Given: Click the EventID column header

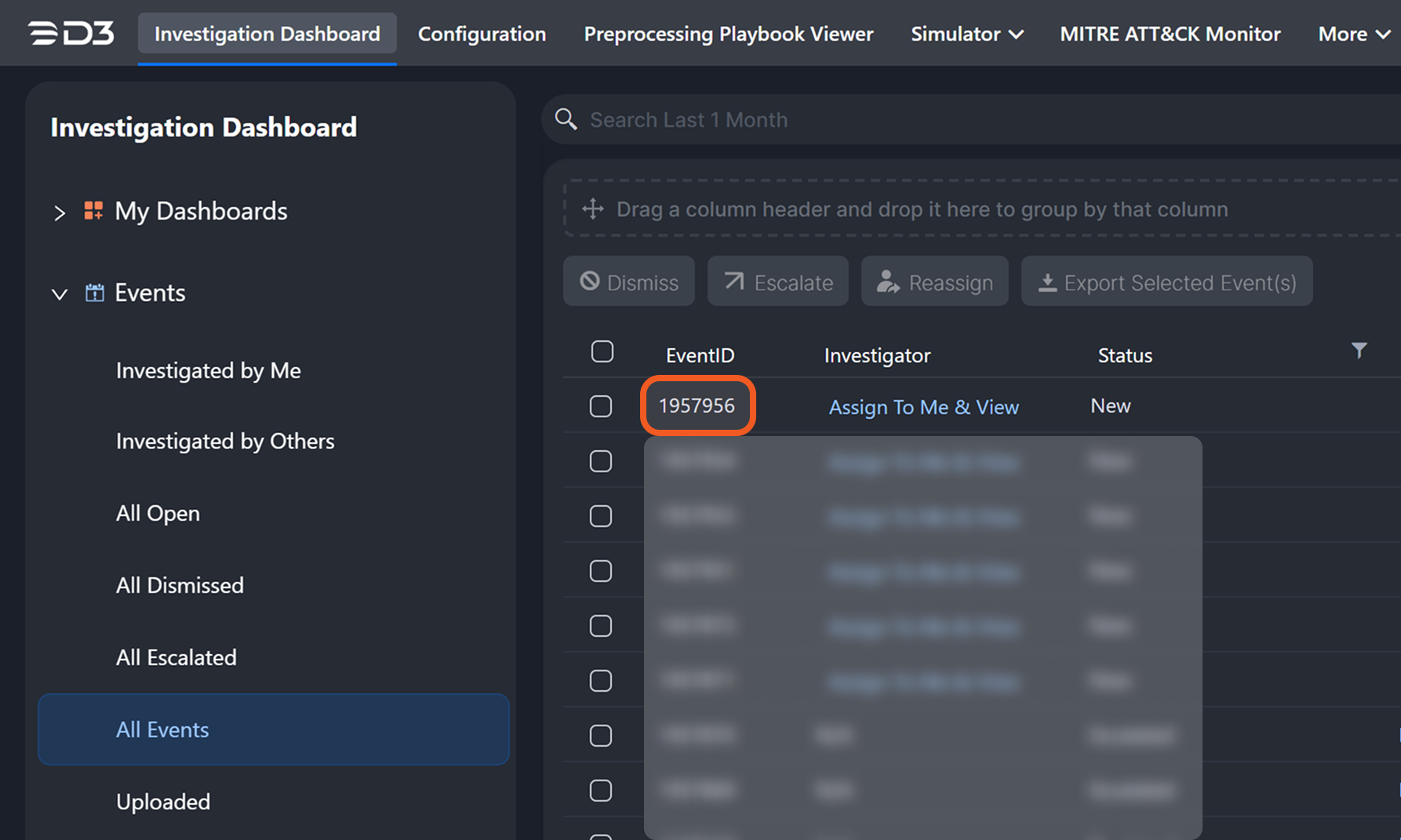Looking at the screenshot, I should coord(700,355).
